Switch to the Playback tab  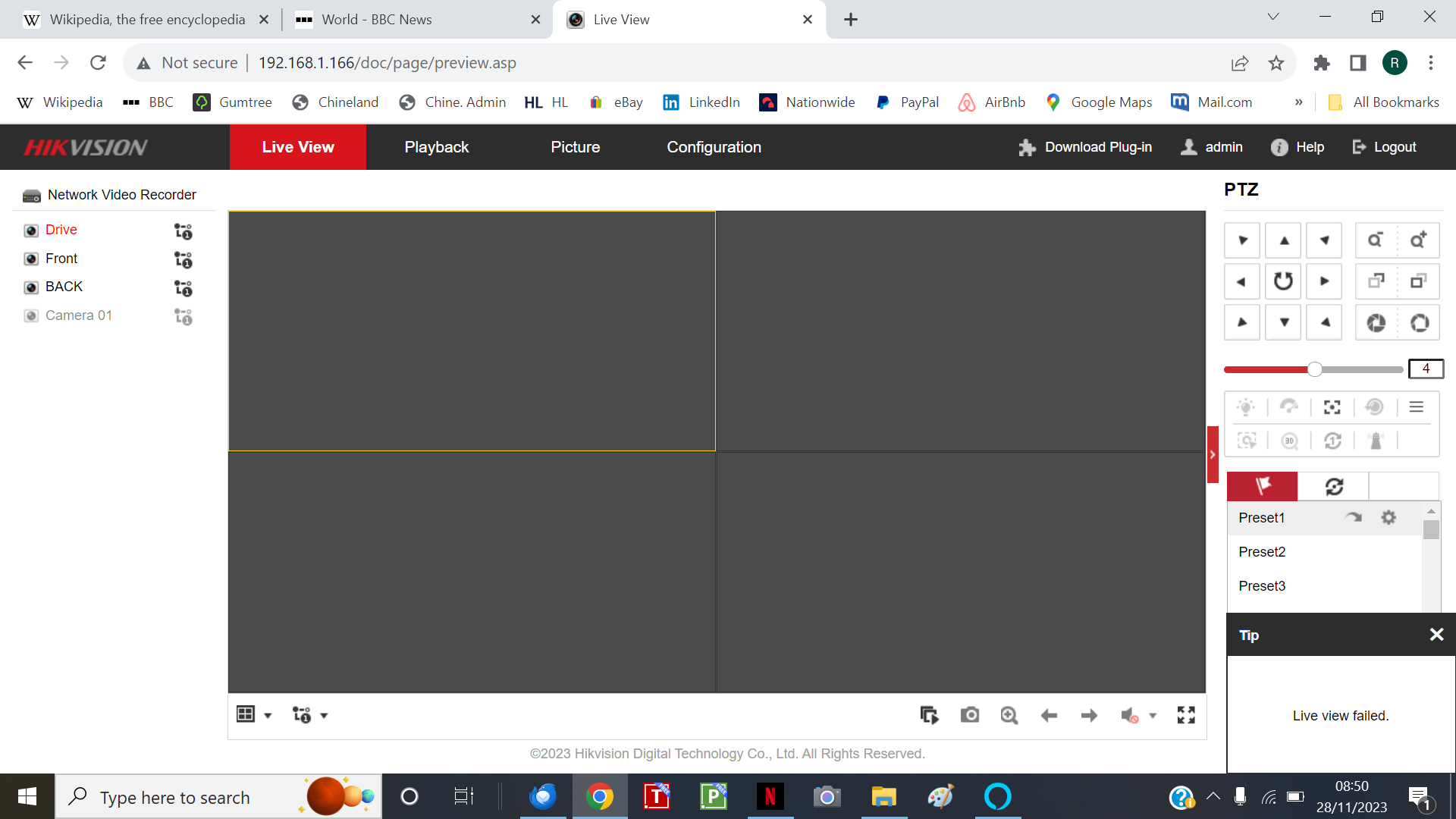coord(436,147)
